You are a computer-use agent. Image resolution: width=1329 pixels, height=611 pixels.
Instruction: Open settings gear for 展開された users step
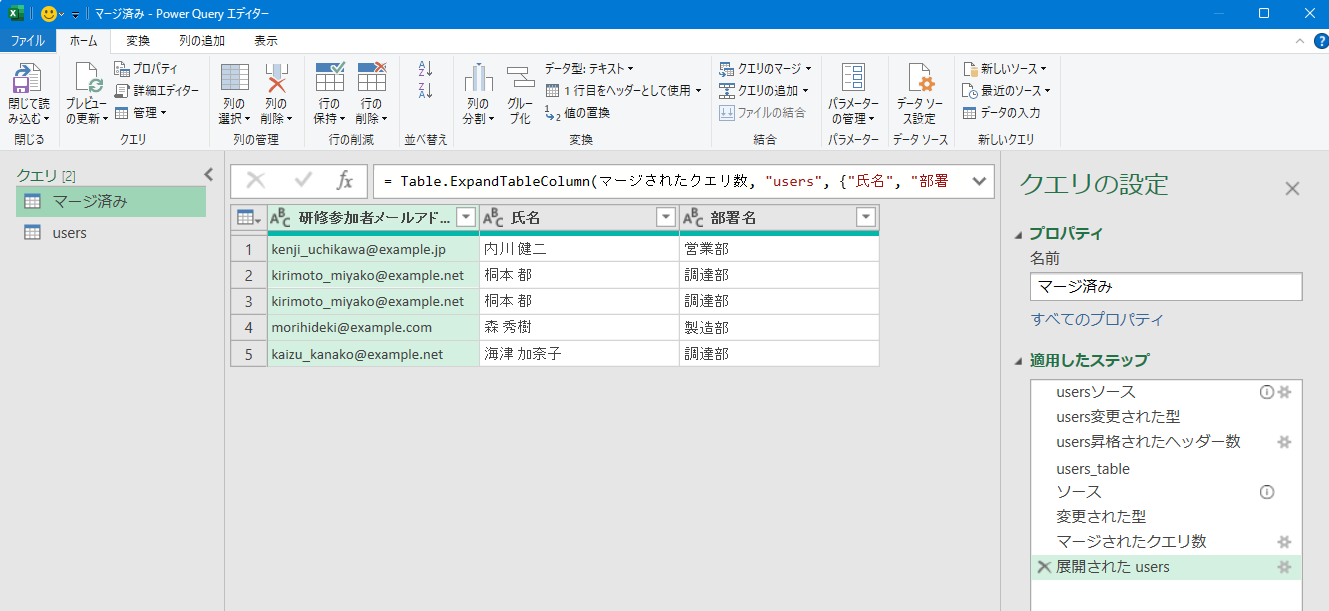1285,567
